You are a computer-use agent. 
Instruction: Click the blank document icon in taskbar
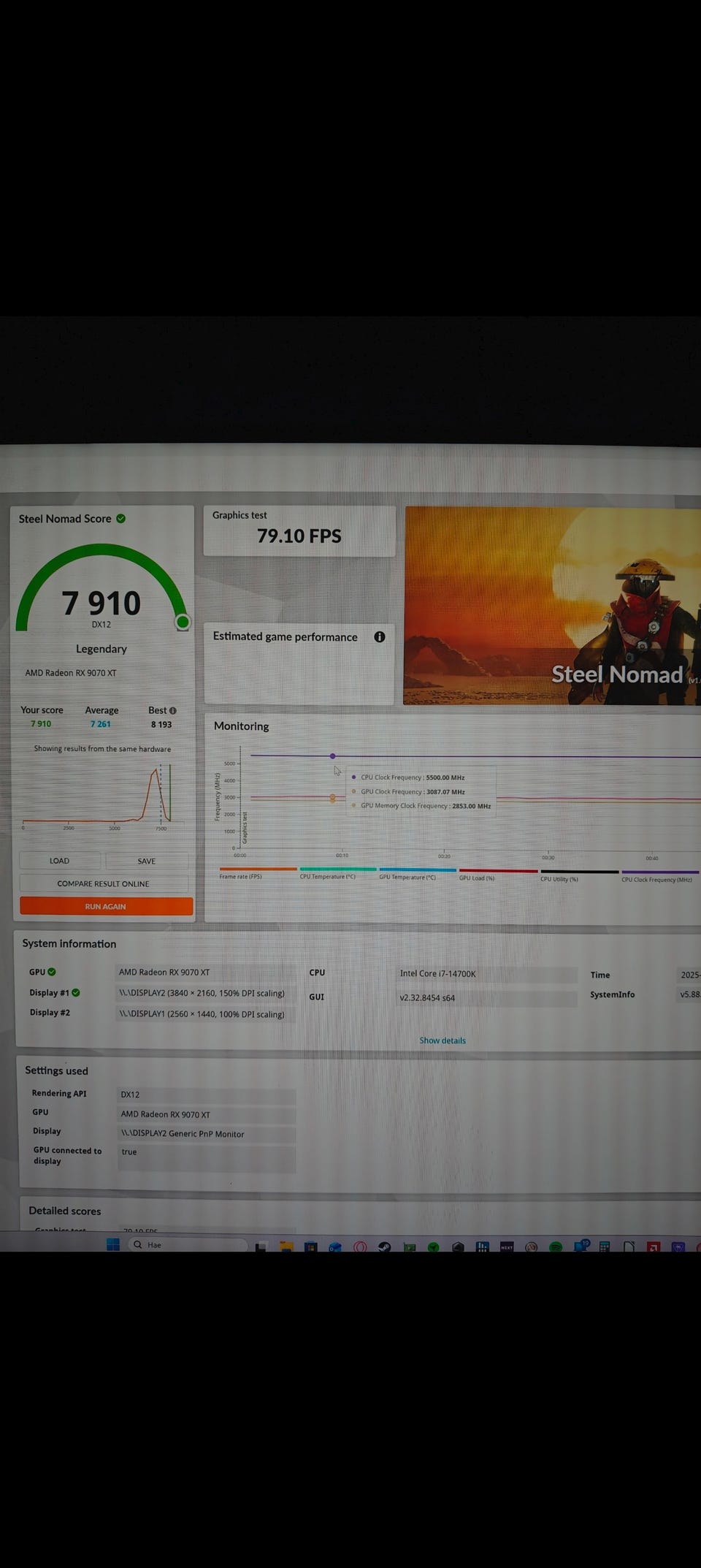[629, 1247]
